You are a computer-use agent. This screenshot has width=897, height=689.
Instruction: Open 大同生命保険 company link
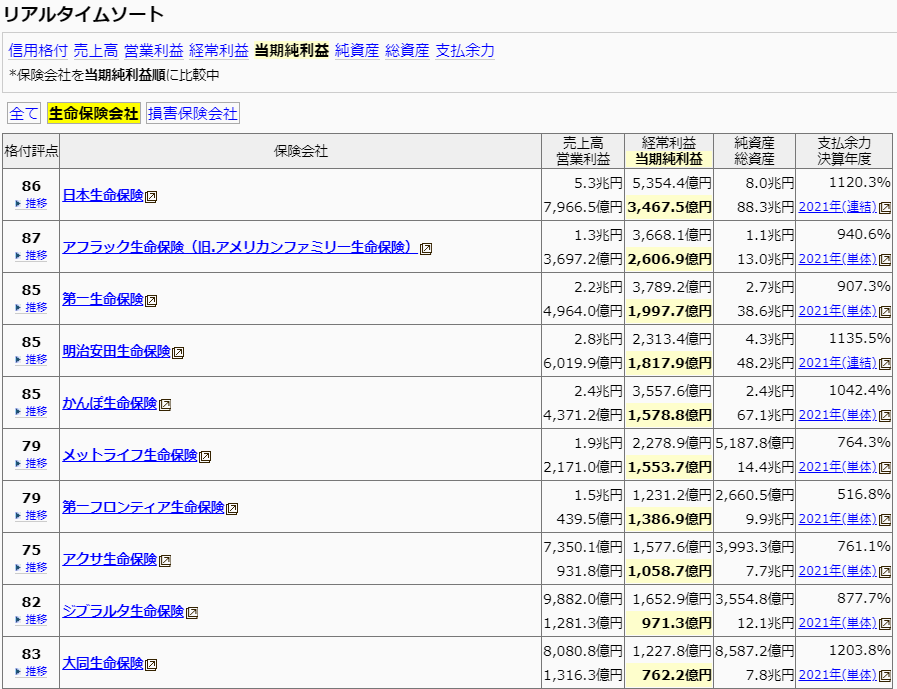103,664
